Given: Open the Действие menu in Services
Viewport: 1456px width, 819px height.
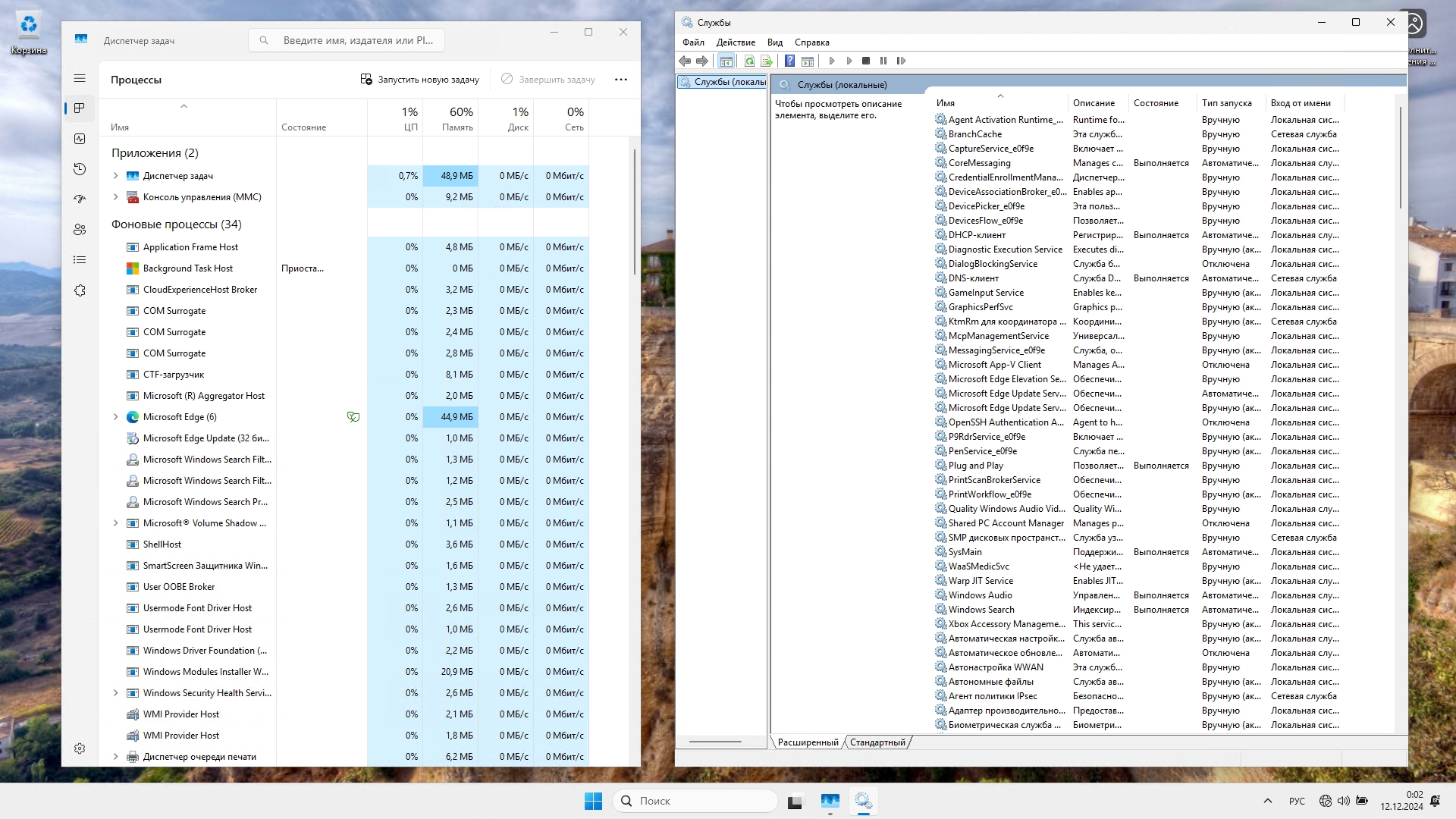Looking at the screenshot, I should tap(735, 42).
